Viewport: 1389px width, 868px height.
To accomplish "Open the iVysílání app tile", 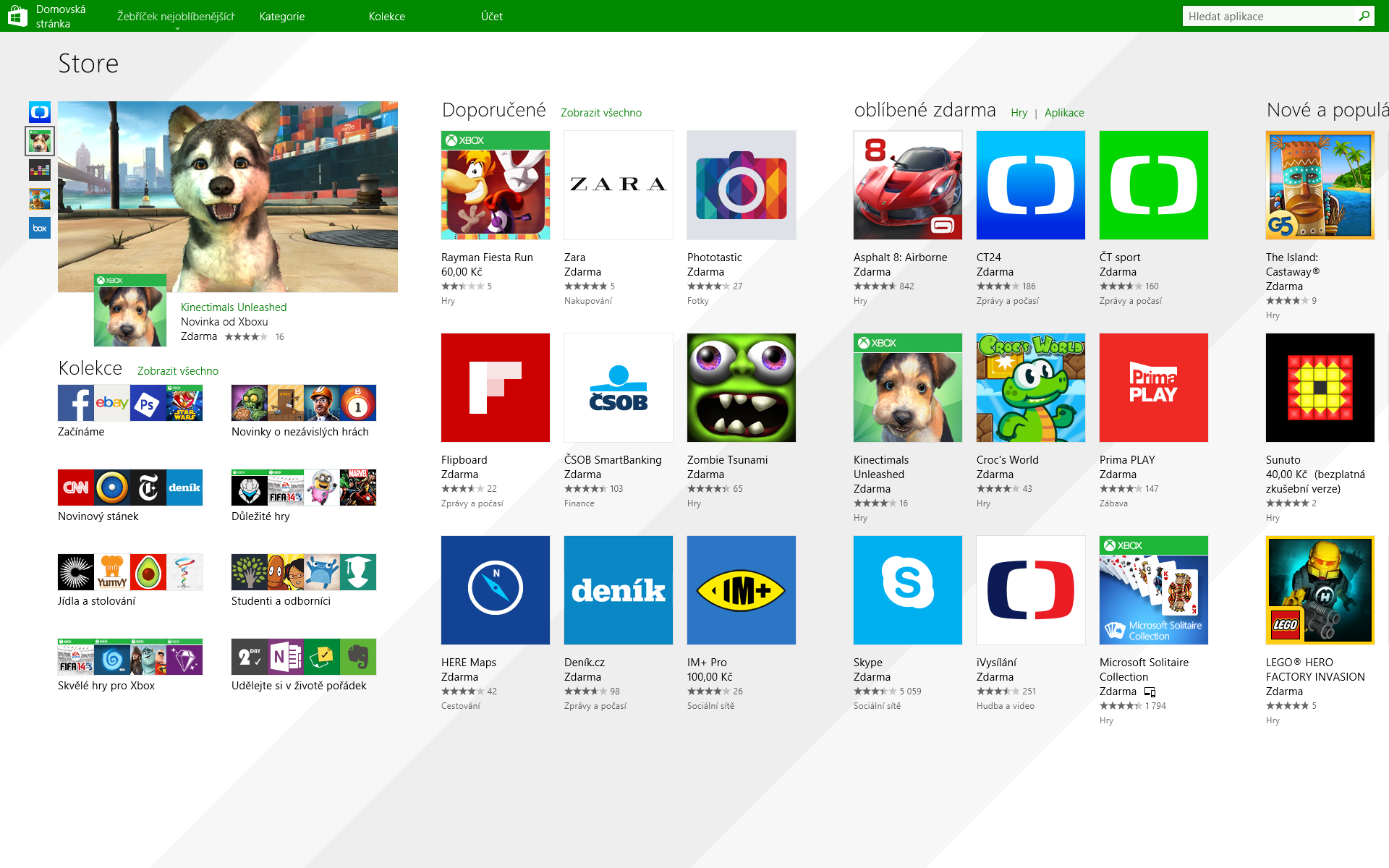I will coord(1031,590).
